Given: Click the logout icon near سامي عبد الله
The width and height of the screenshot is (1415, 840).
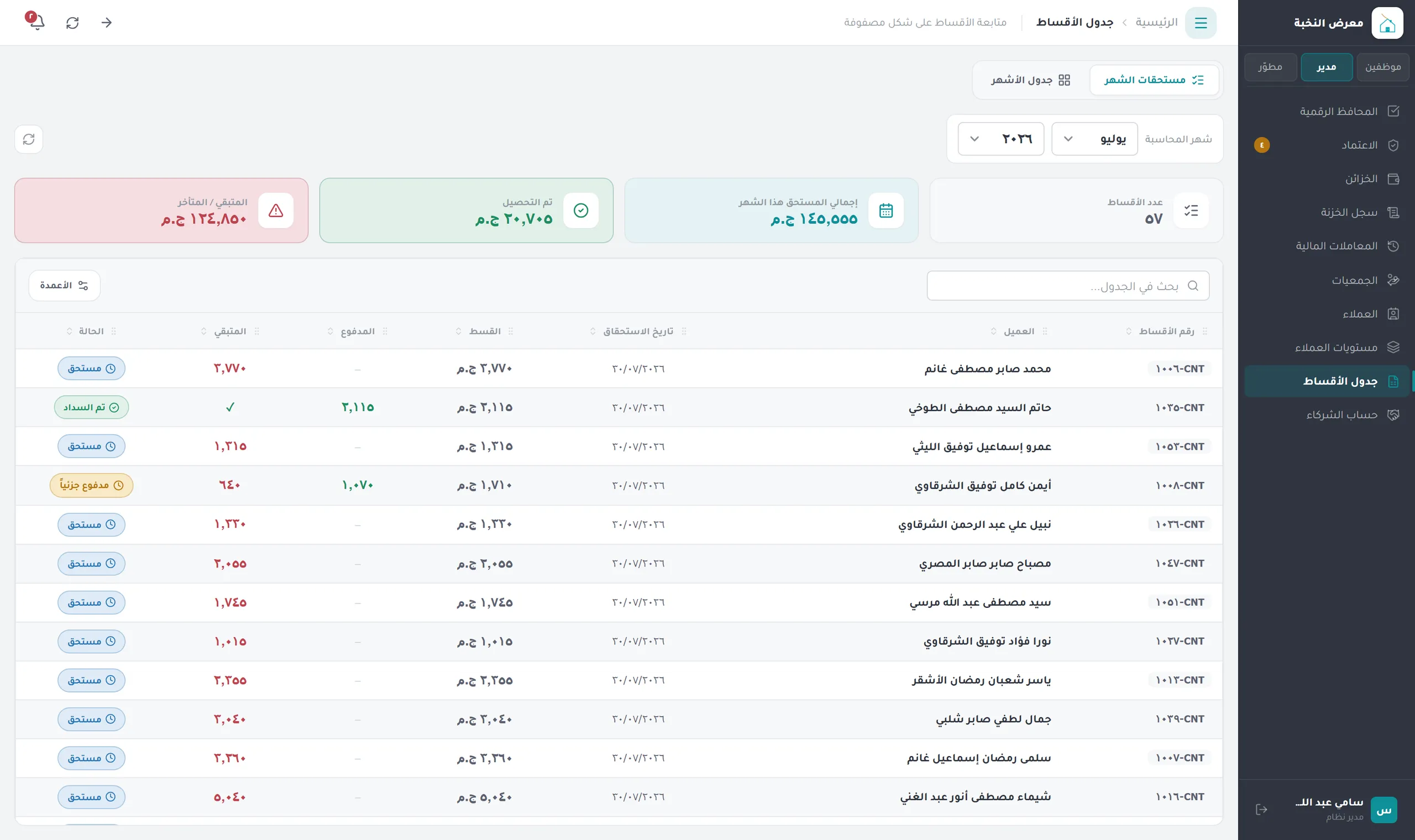Looking at the screenshot, I should tap(1261, 810).
